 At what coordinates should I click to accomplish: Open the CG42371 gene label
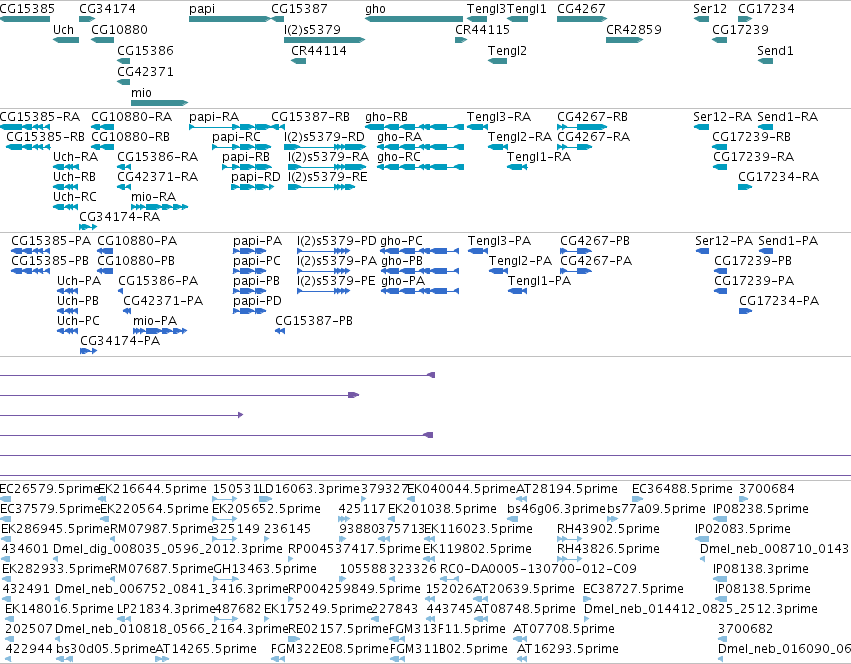[145, 72]
